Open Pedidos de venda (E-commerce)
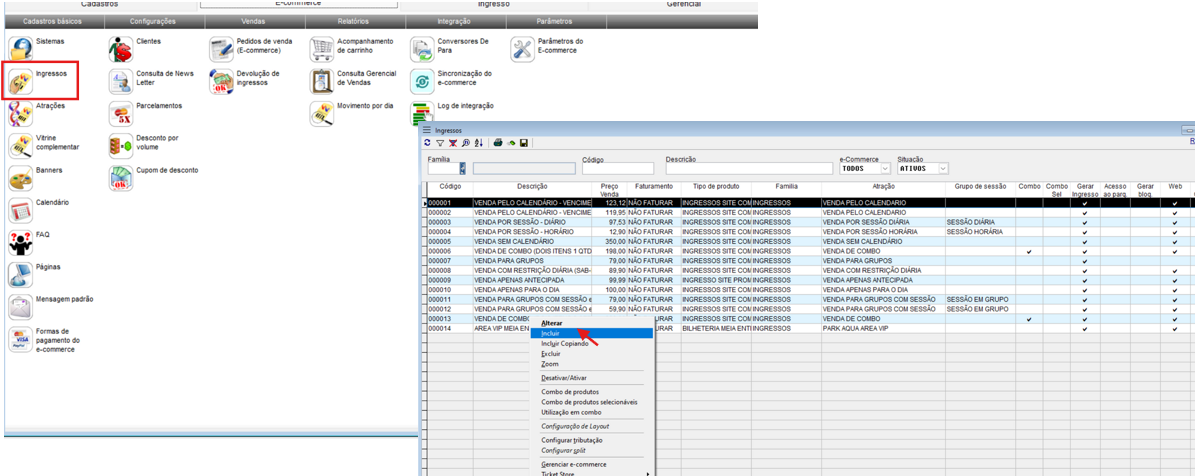 pos(221,48)
